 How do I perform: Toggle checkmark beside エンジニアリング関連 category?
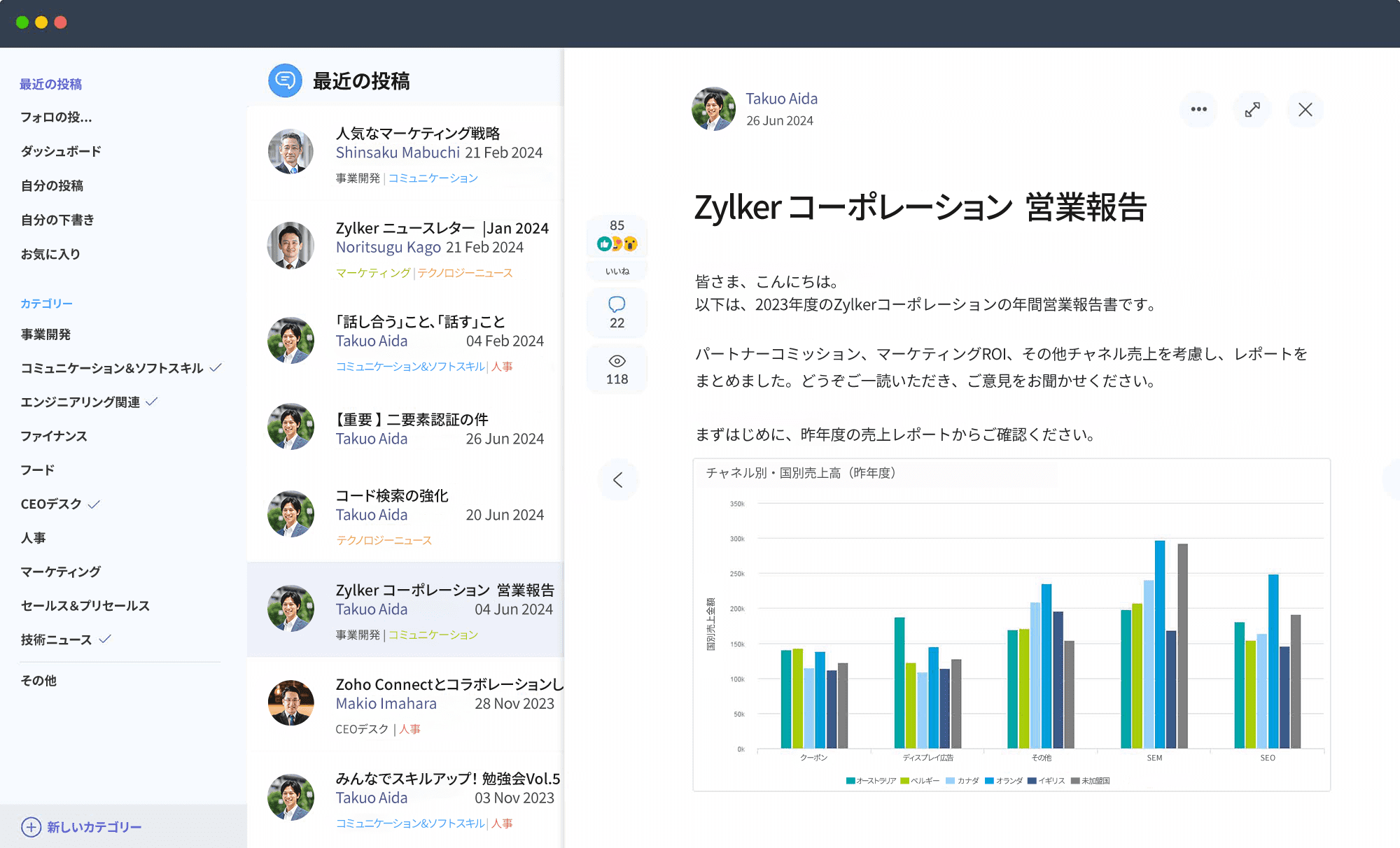(152, 402)
